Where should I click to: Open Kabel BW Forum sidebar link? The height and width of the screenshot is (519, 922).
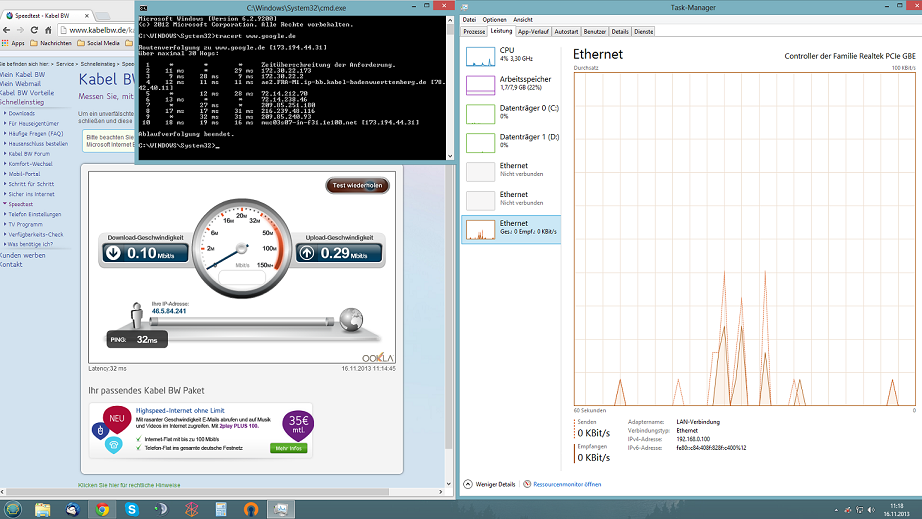(29, 153)
